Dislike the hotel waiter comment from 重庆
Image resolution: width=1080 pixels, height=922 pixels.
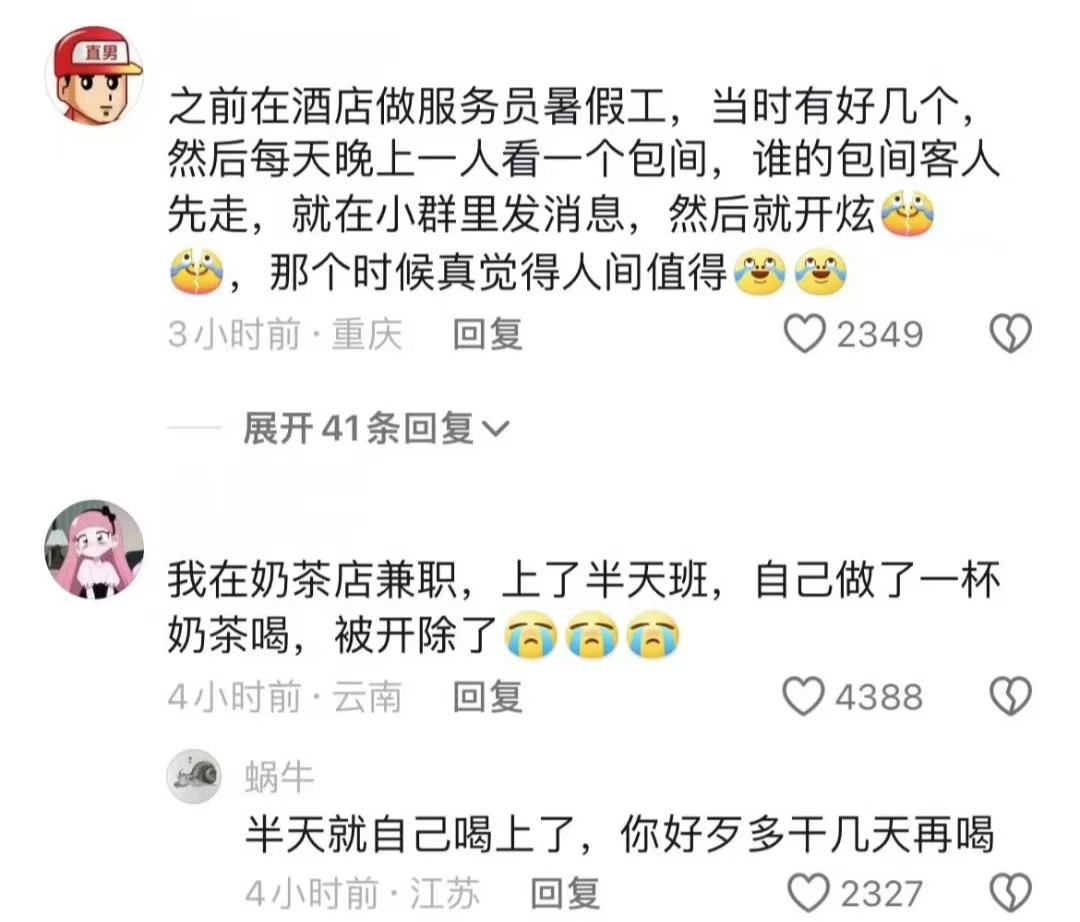1010,334
